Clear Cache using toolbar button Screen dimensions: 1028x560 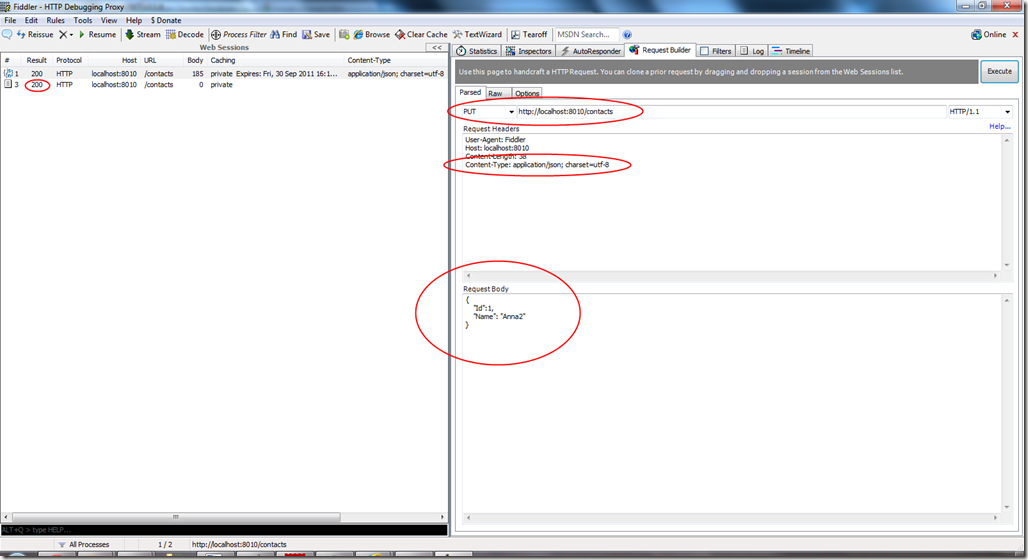click(x=422, y=34)
